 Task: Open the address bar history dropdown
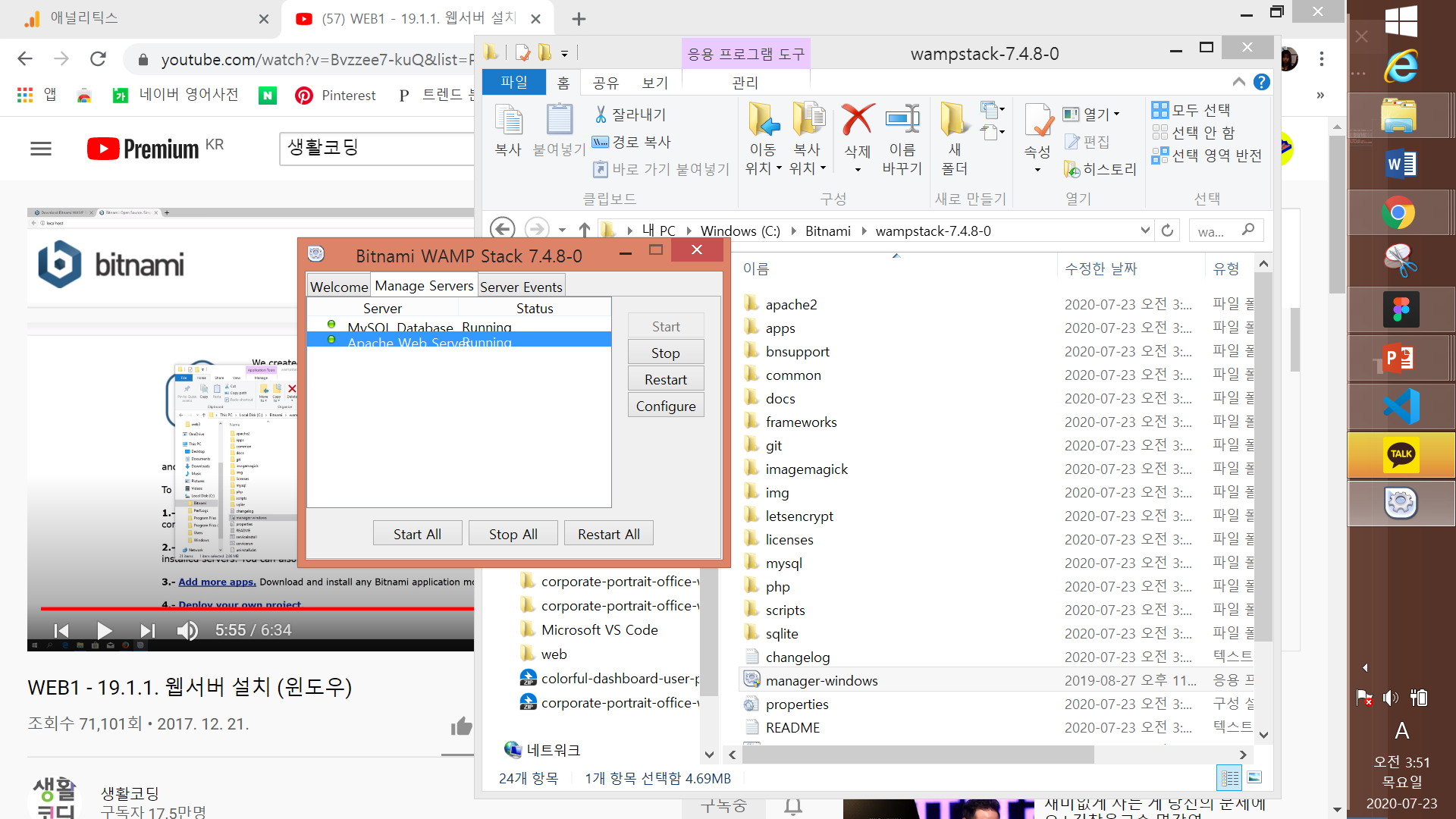(x=1145, y=230)
